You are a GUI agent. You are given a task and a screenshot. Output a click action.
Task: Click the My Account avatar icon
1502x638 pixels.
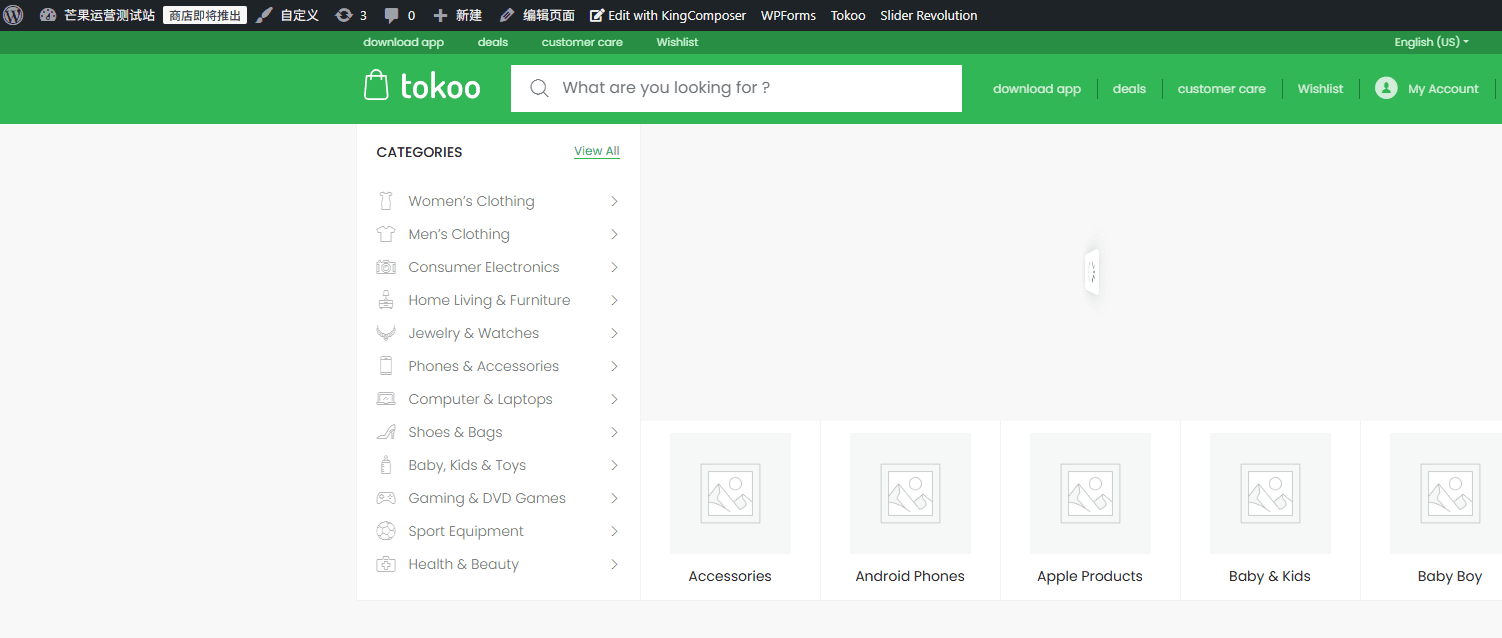(1386, 88)
